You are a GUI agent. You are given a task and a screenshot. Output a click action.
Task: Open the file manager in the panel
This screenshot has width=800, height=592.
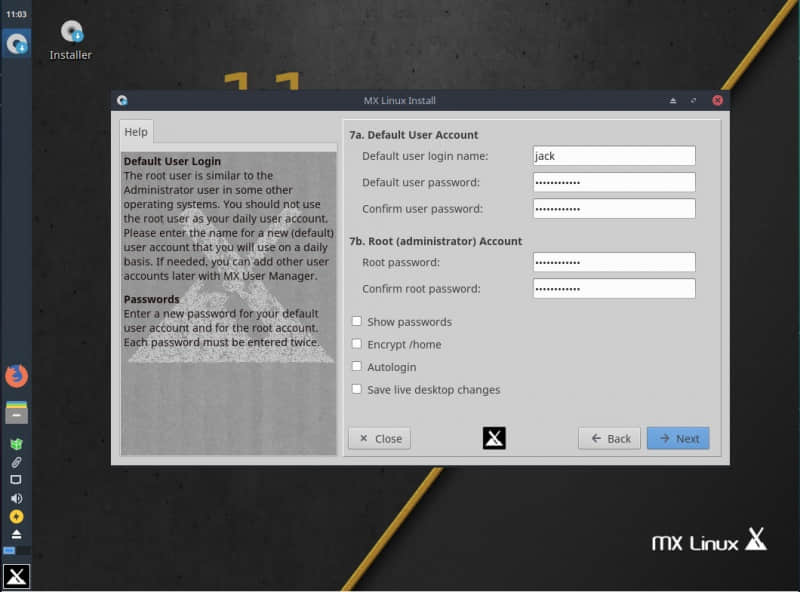[16, 412]
